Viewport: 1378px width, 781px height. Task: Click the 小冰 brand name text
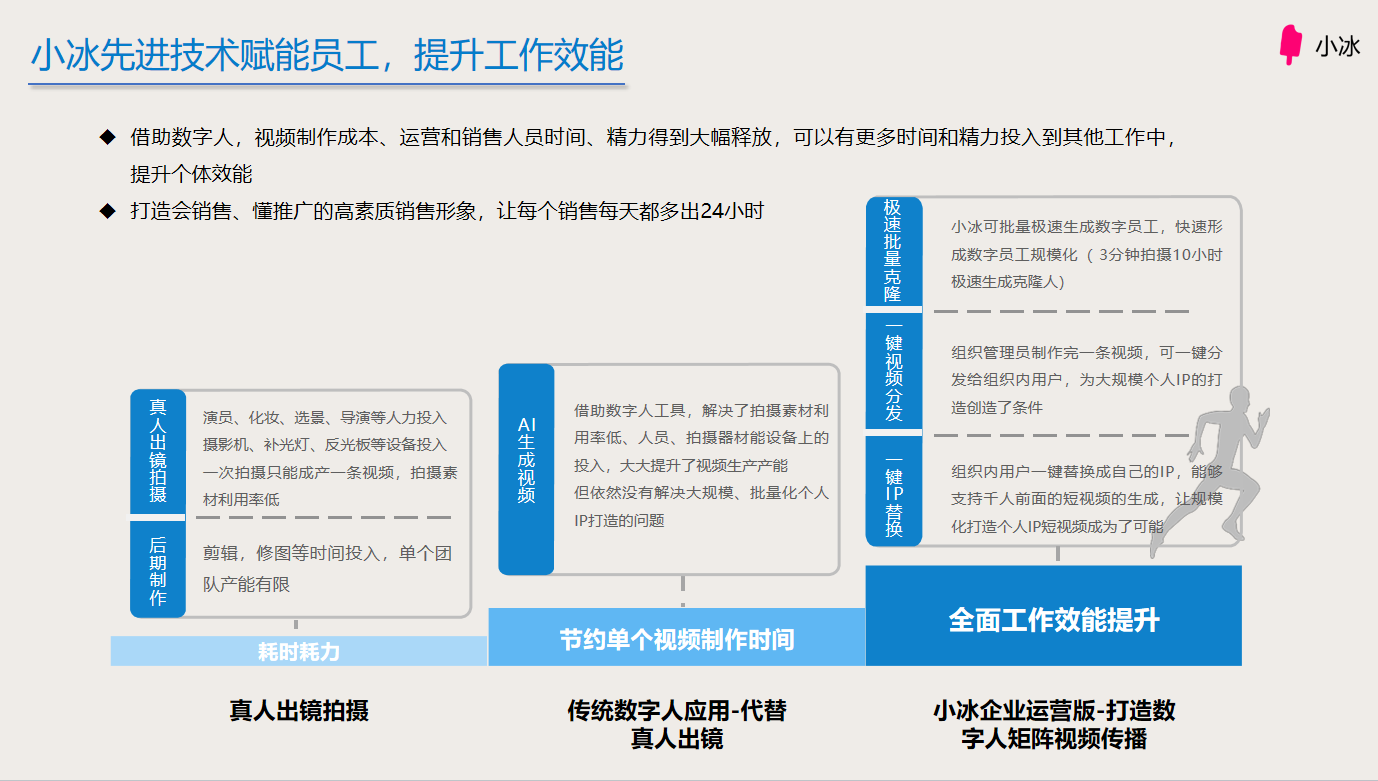(x=1337, y=46)
